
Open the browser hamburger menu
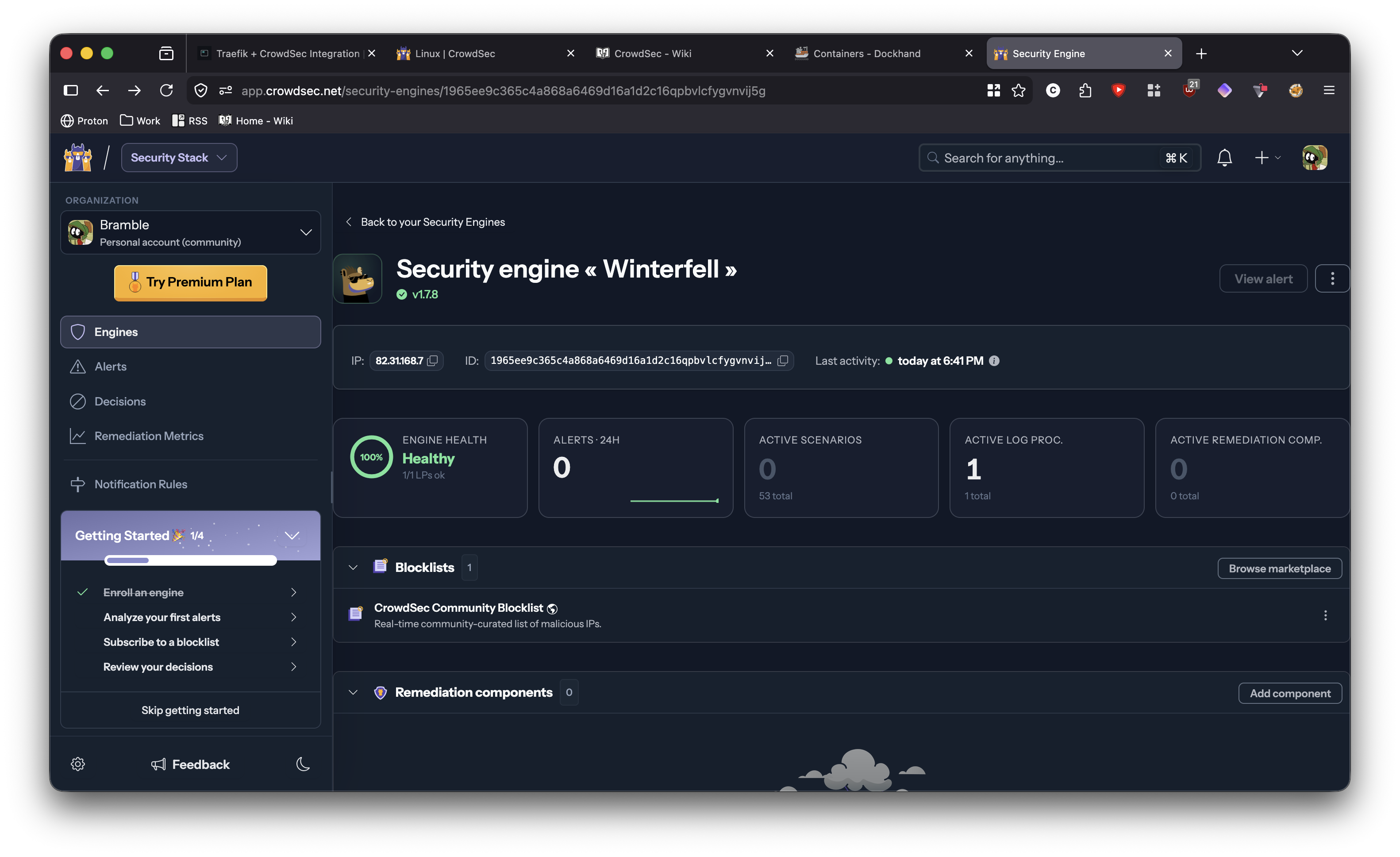coord(1328,90)
